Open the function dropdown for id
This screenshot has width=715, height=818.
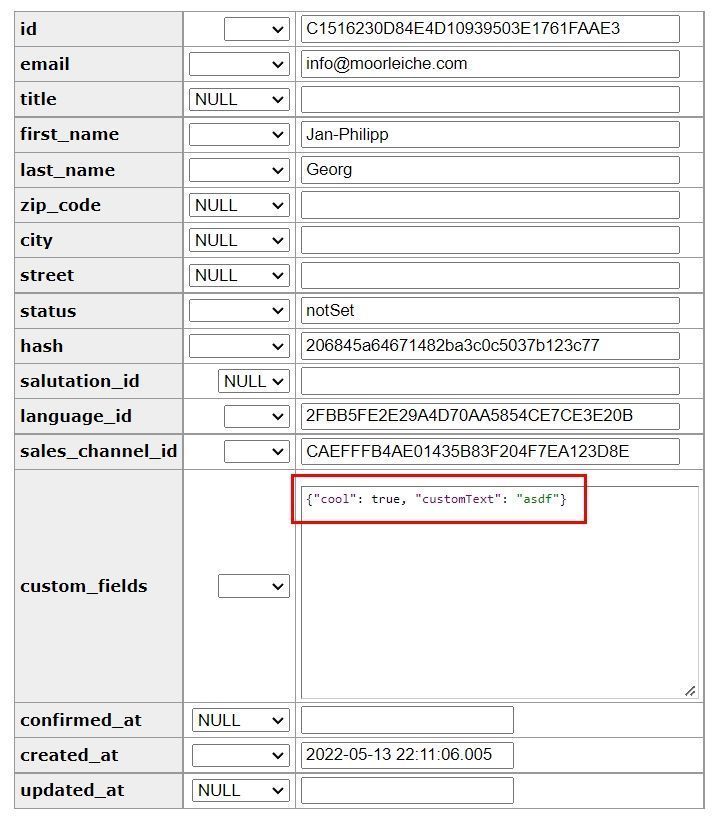pos(256,29)
